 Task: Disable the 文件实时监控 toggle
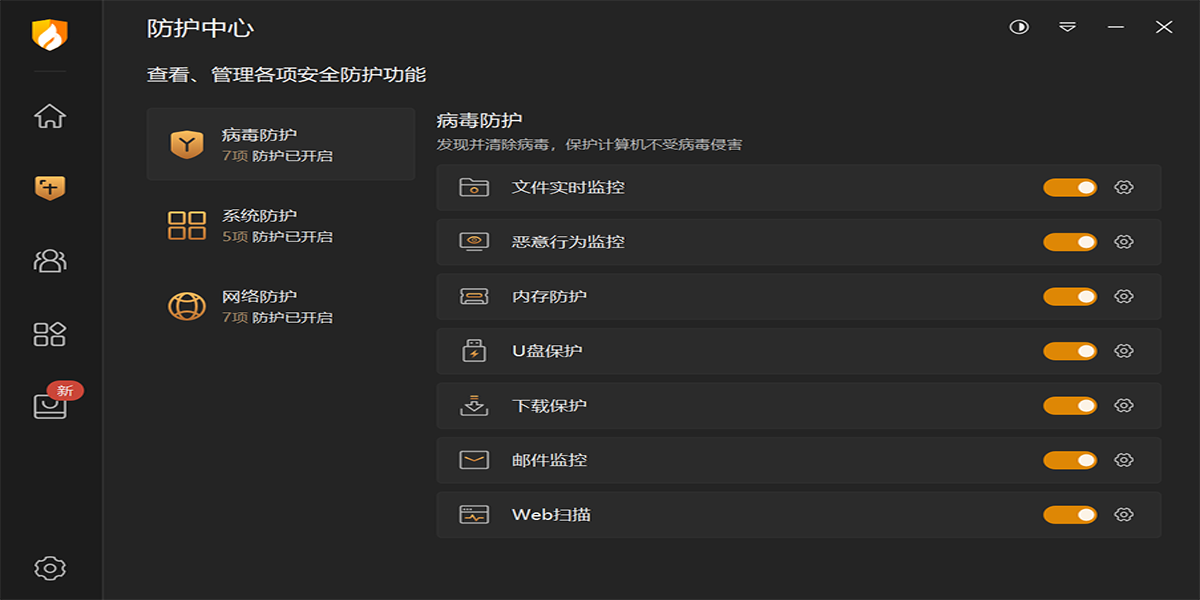point(1070,187)
